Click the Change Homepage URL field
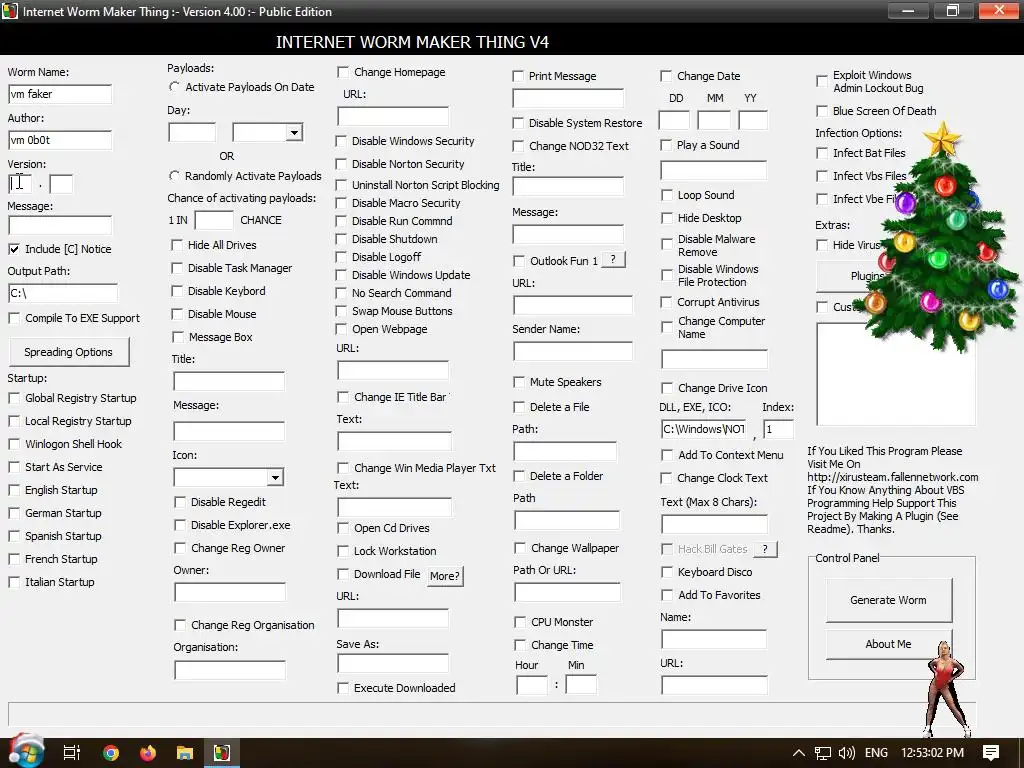The width and height of the screenshot is (1024, 768). 393,116
